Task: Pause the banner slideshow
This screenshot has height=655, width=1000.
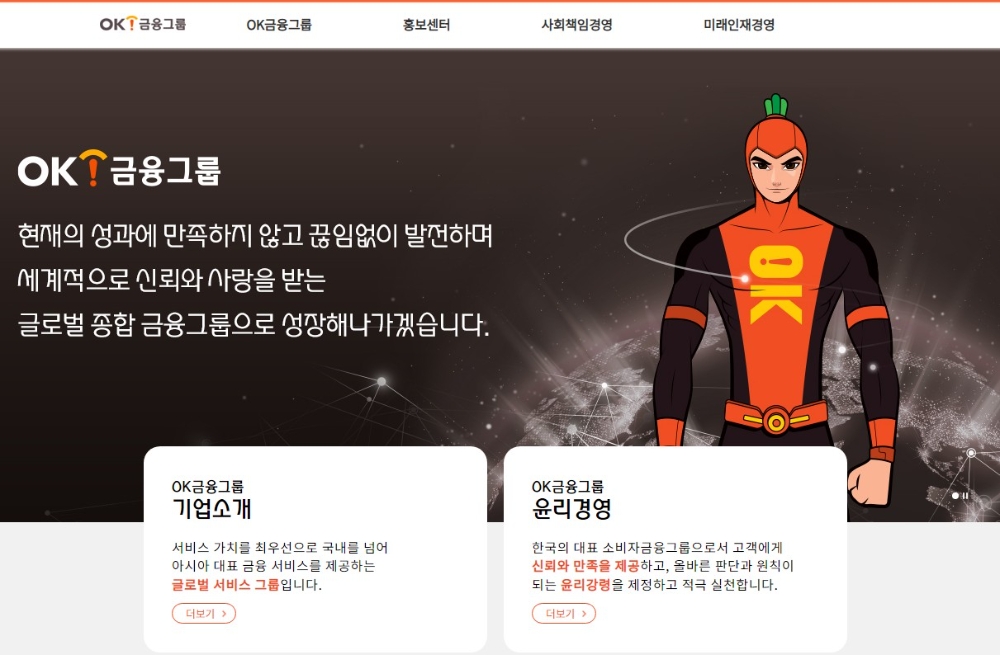Action: pos(966,496)
